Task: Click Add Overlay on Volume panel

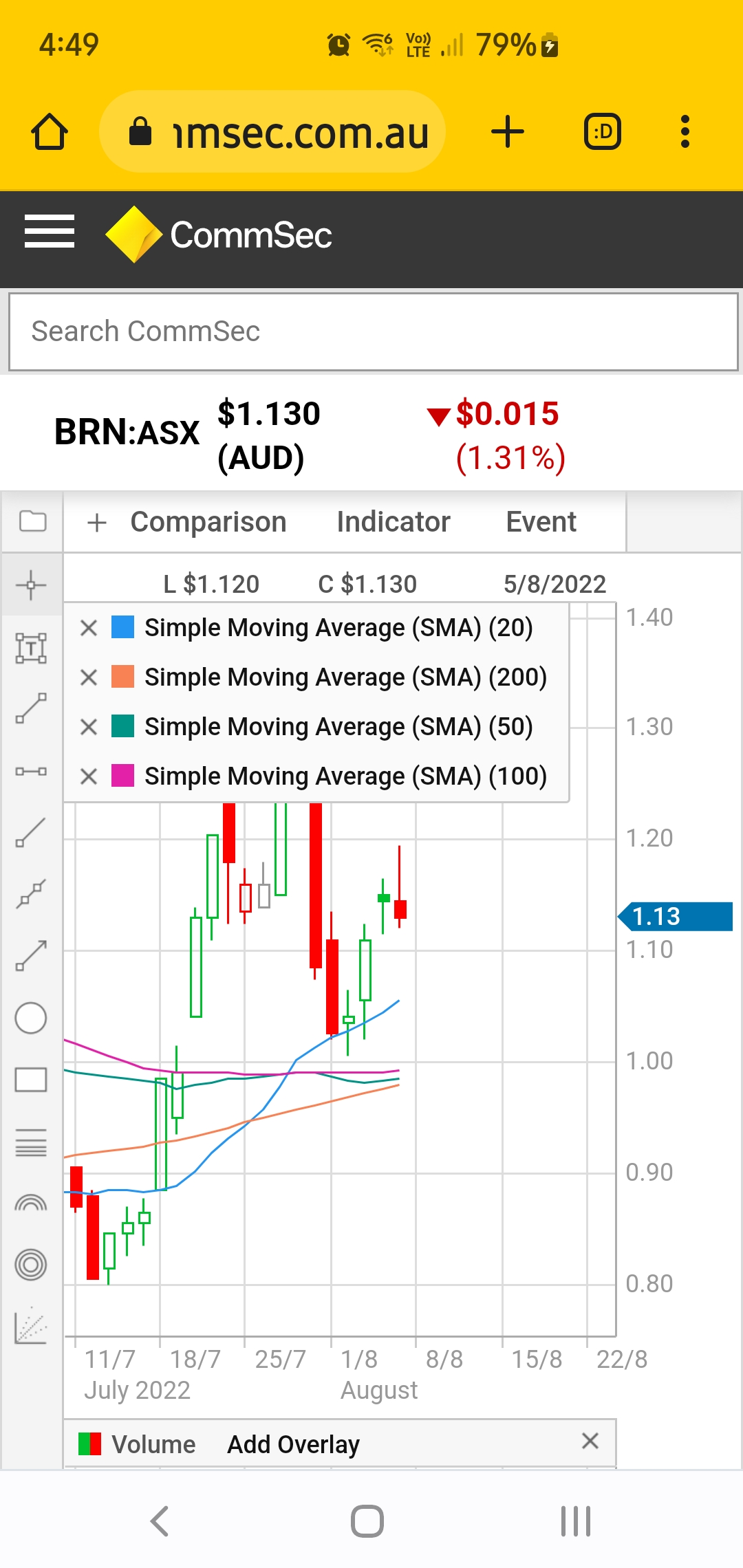Action: click(293, 1444)
